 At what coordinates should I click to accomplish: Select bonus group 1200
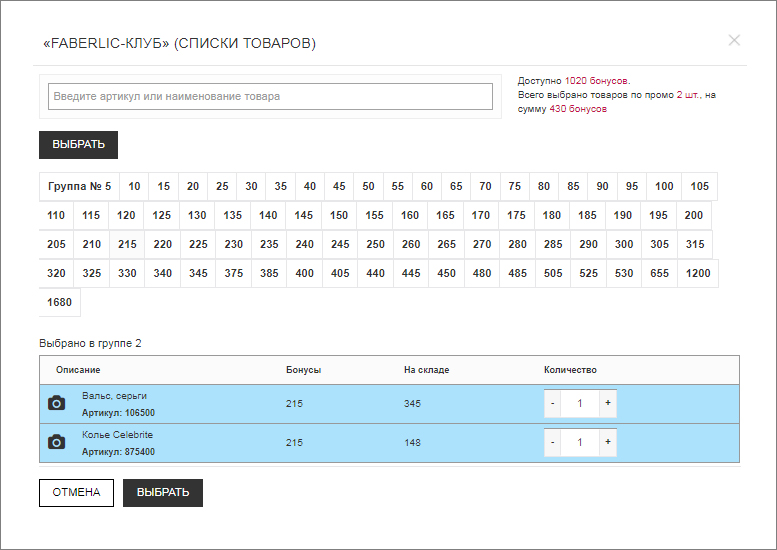pyautogui.click(x=698, y=273)
